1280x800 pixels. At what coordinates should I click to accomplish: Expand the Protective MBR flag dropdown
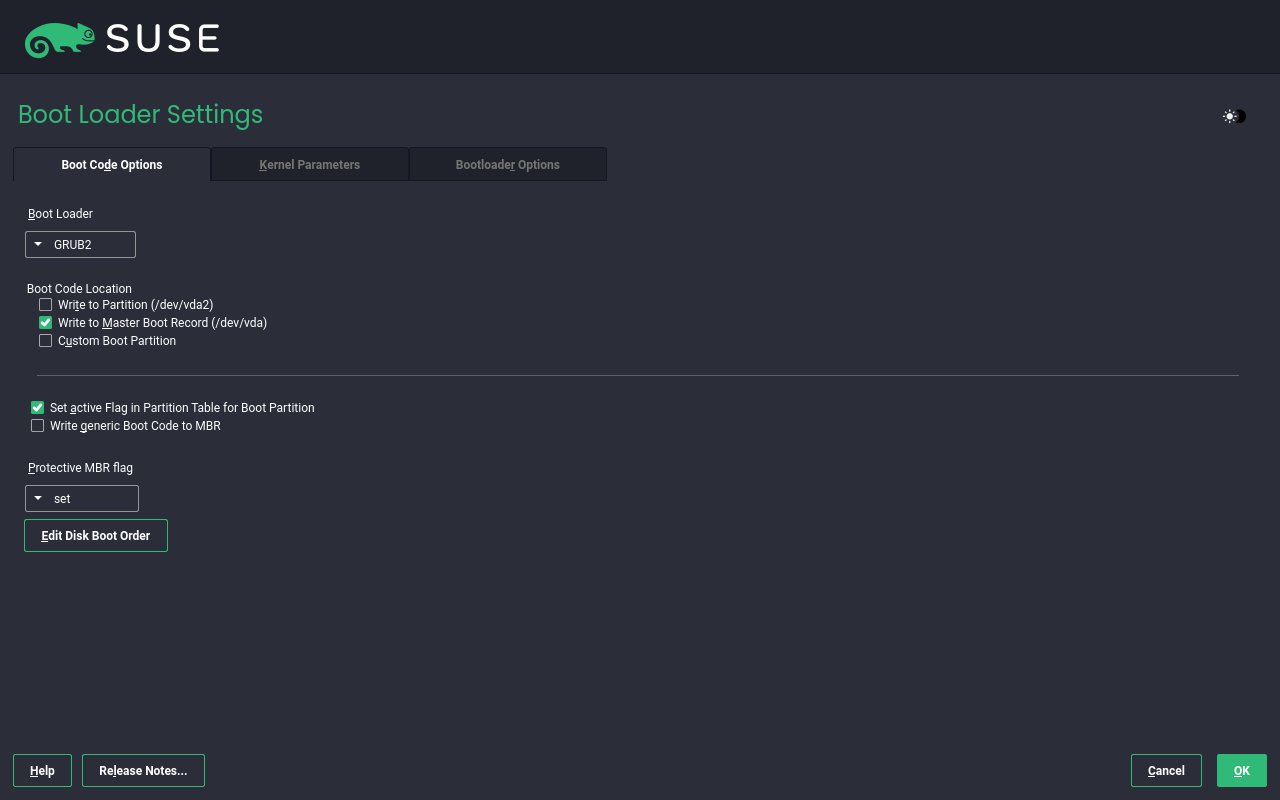81,499
